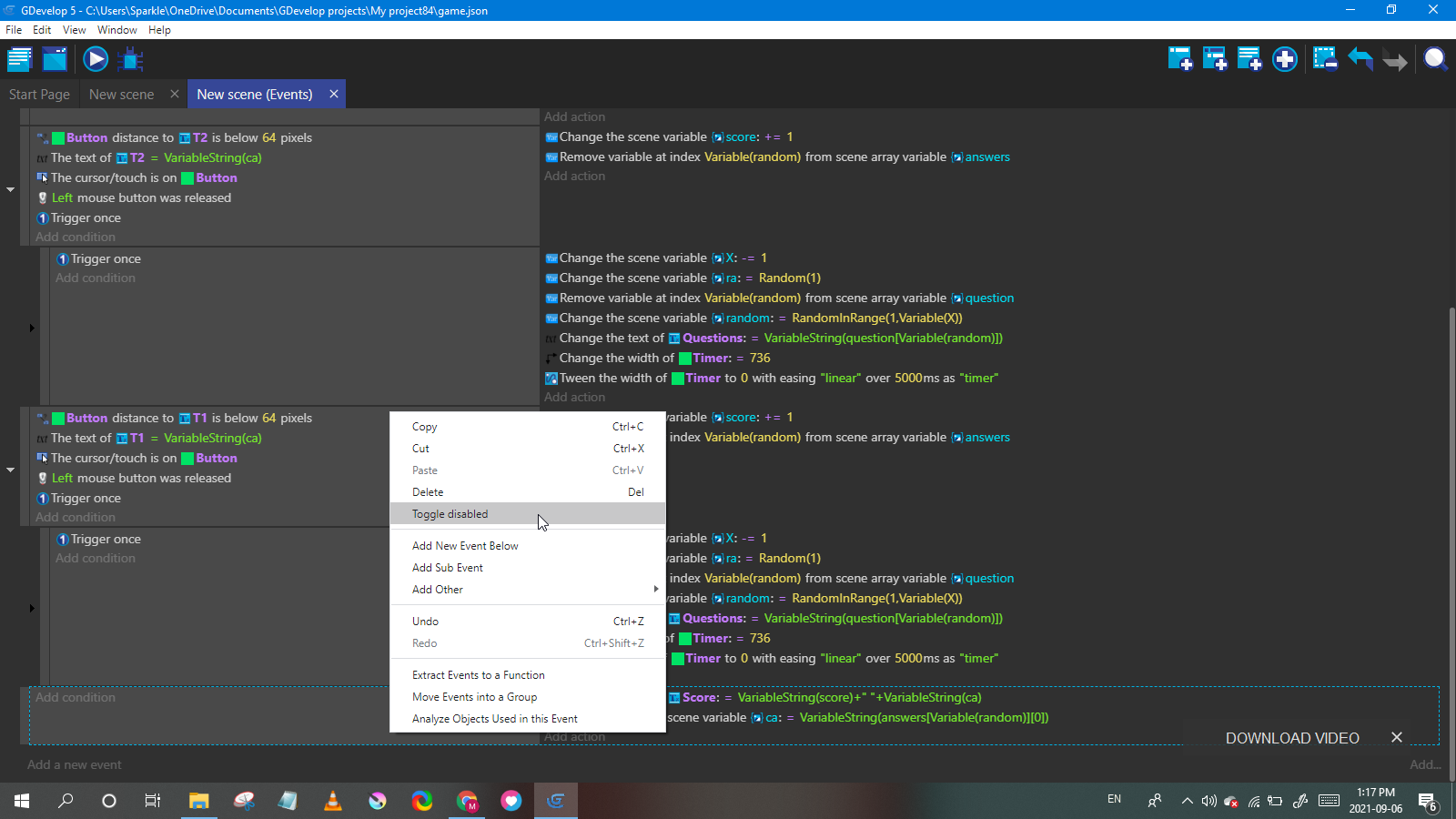Open the File menu

pyautogui.click(x=14, y=30)
